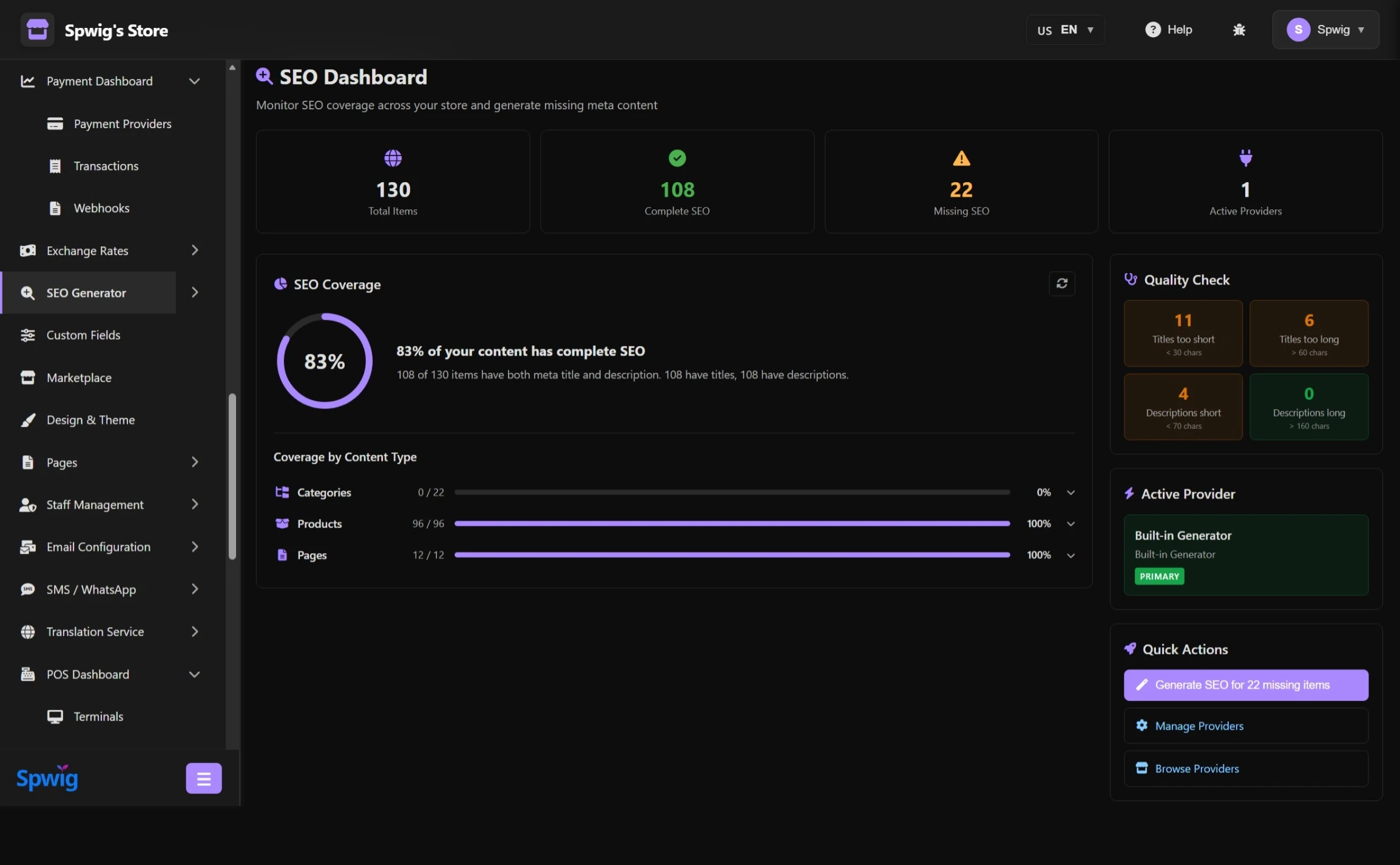Click the Marketplace store icon
The image size is (1400, 865).
tap(28, 378)
